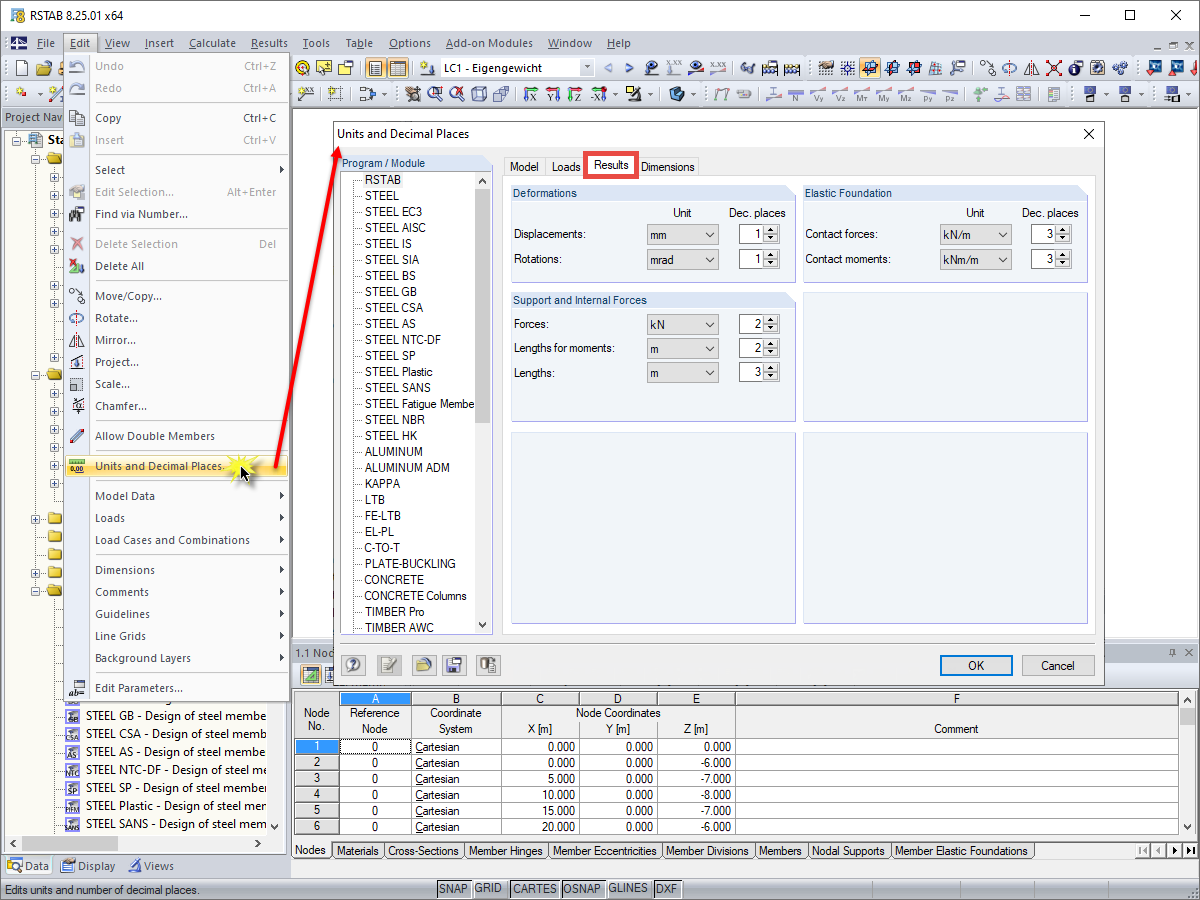Click the view in Y direction icon

pyautogui.click(x=553, y=94)
